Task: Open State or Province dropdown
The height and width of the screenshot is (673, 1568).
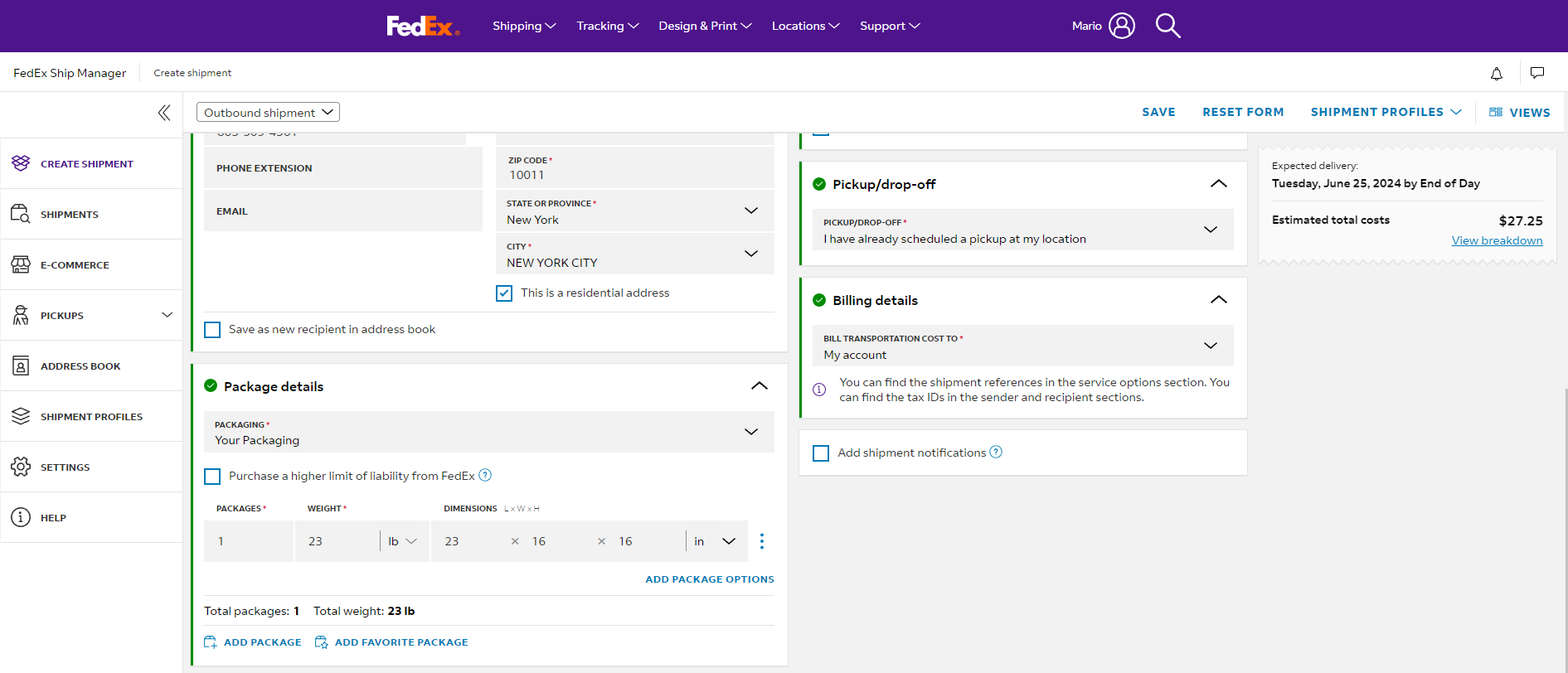Action: 635,211
